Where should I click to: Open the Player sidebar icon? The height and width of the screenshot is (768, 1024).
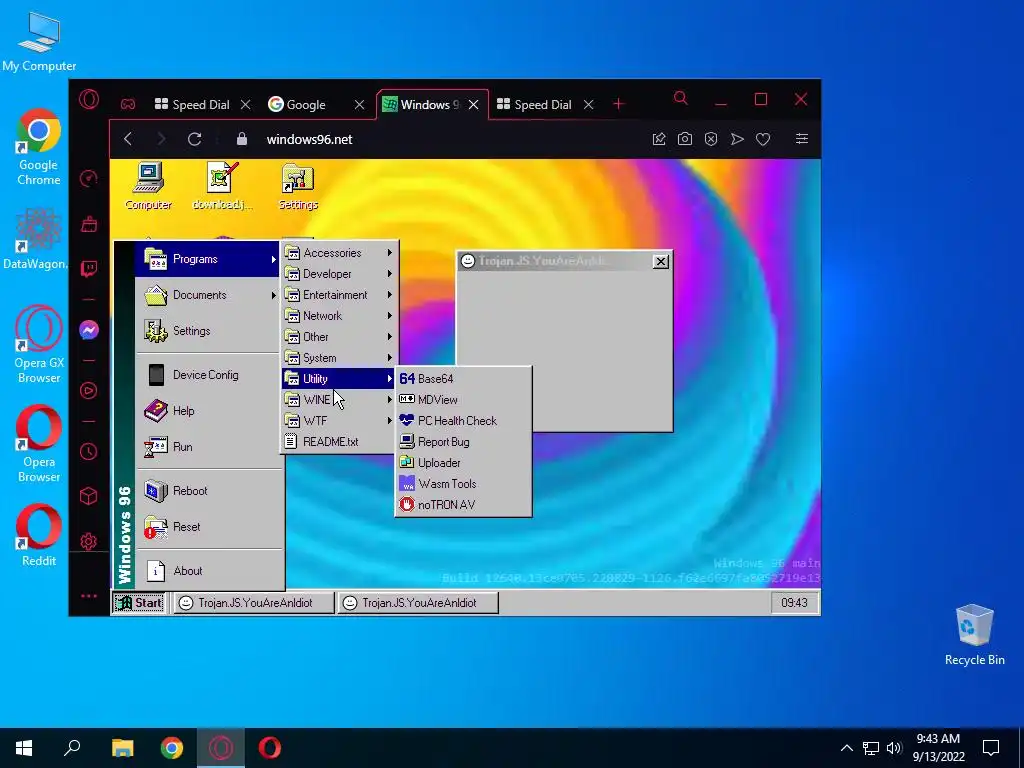point(89,391)
